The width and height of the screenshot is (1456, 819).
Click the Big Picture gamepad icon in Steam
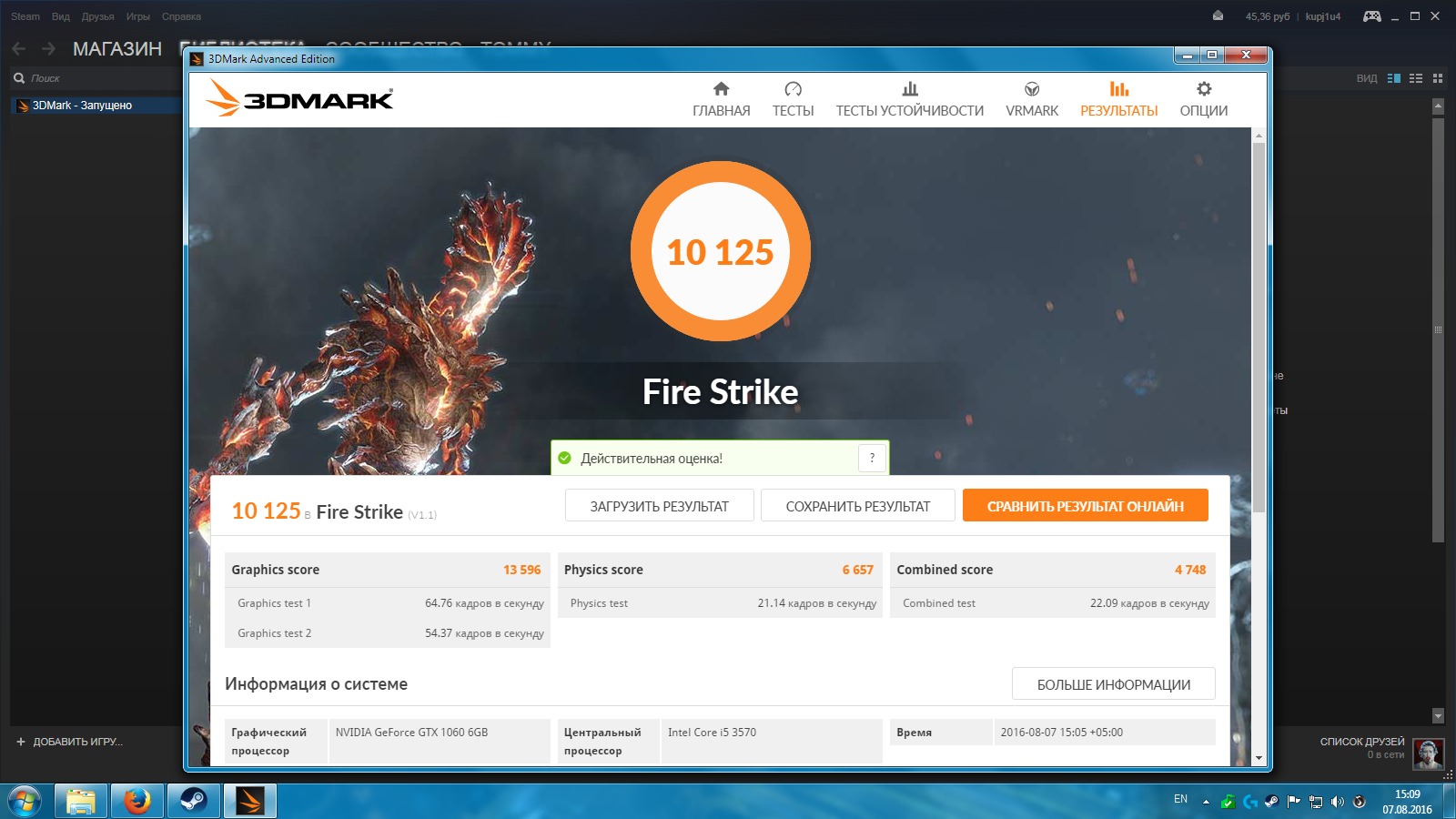tap(1372, 15)
